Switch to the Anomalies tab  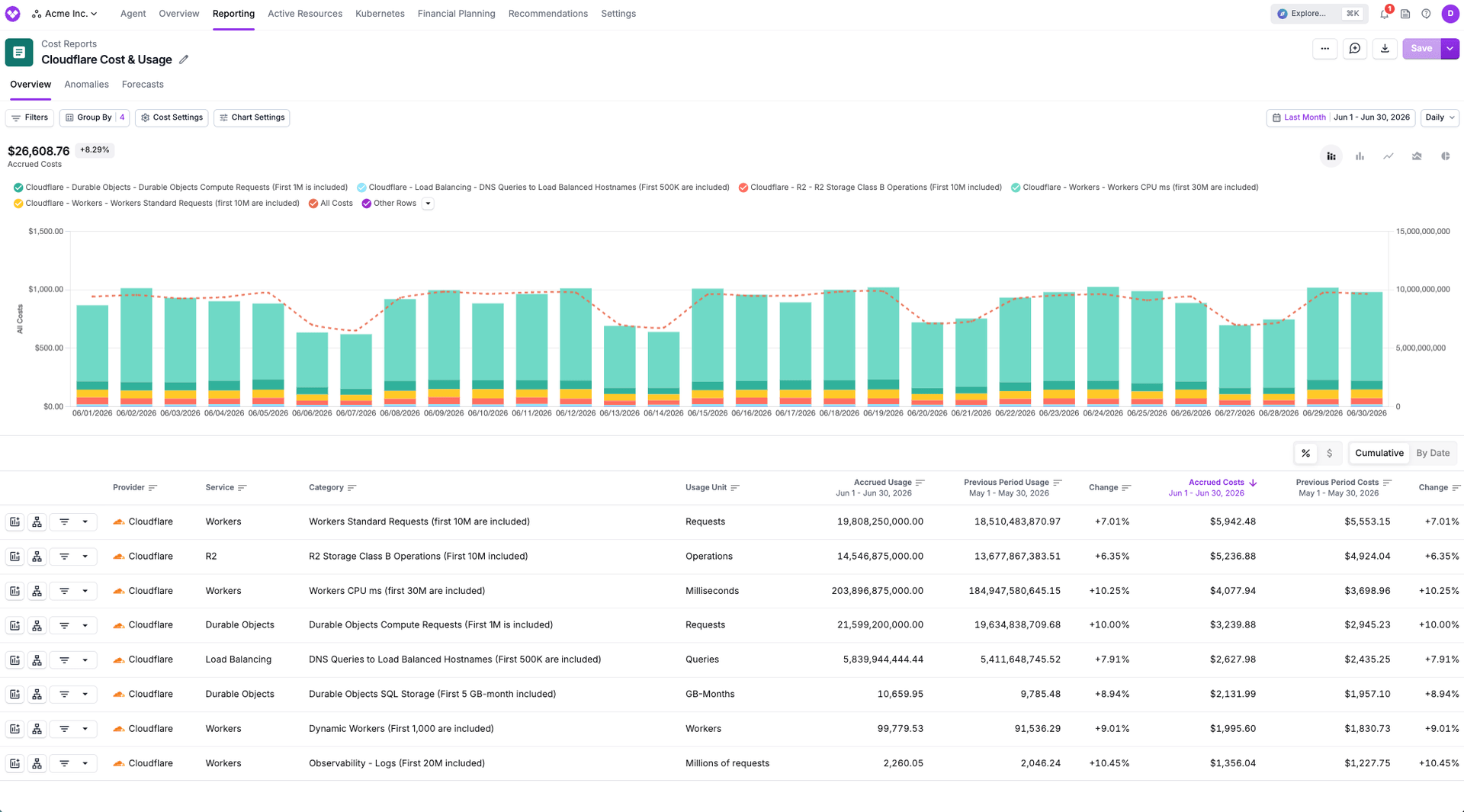[86, 85]
